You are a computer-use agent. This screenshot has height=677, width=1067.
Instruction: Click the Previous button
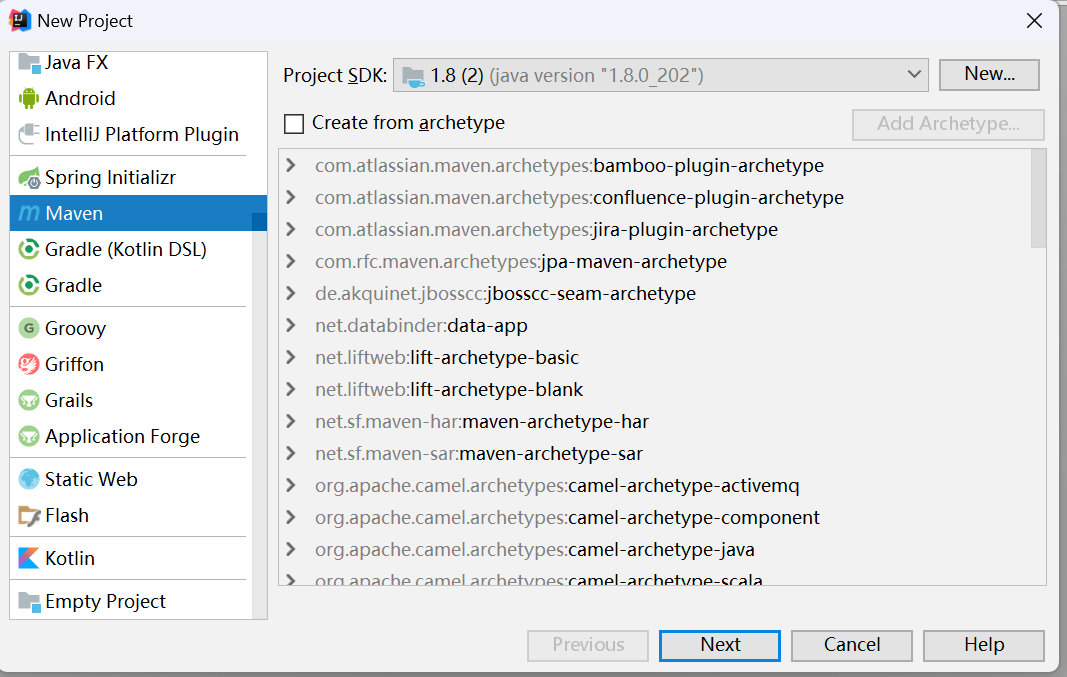588,645
